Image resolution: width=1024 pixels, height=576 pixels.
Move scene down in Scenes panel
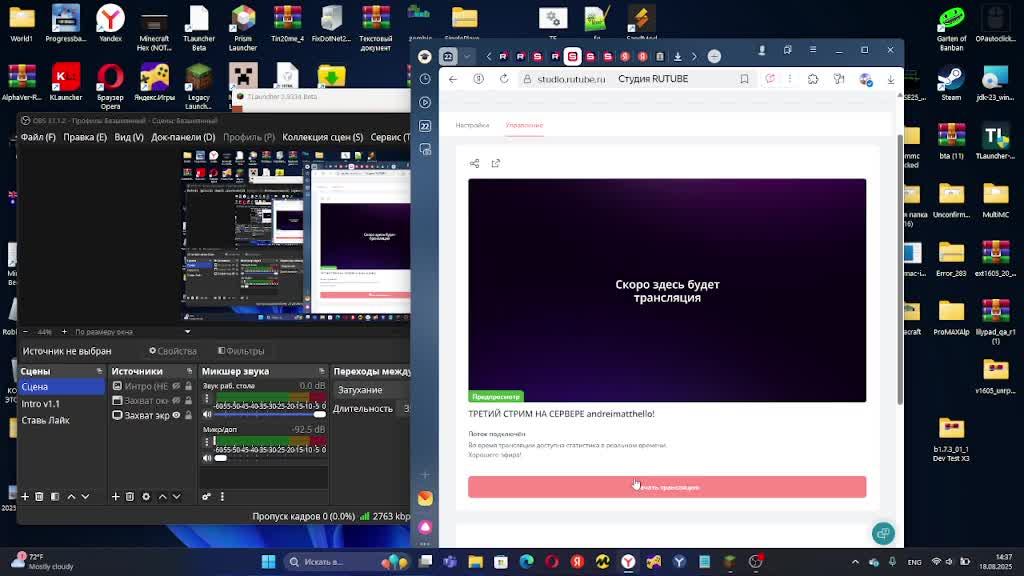click(x=86, y=497)
